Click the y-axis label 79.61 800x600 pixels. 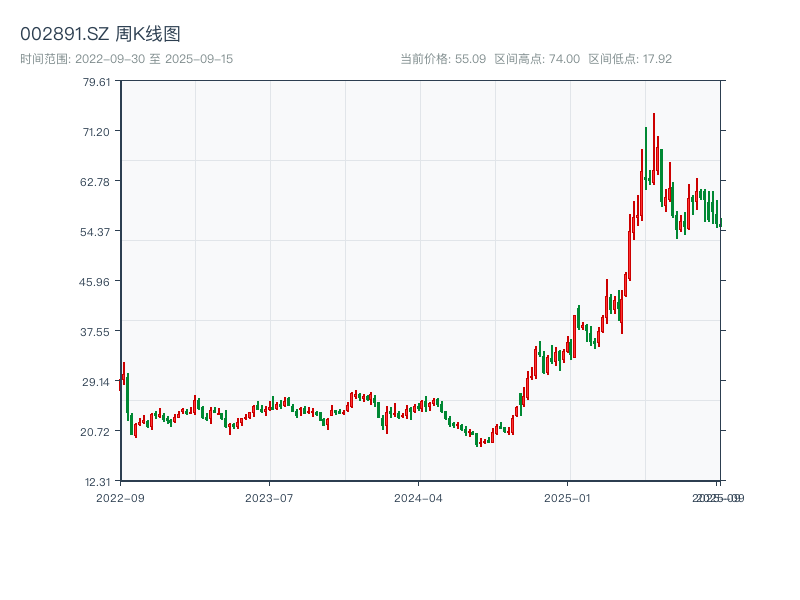[96, 82]
